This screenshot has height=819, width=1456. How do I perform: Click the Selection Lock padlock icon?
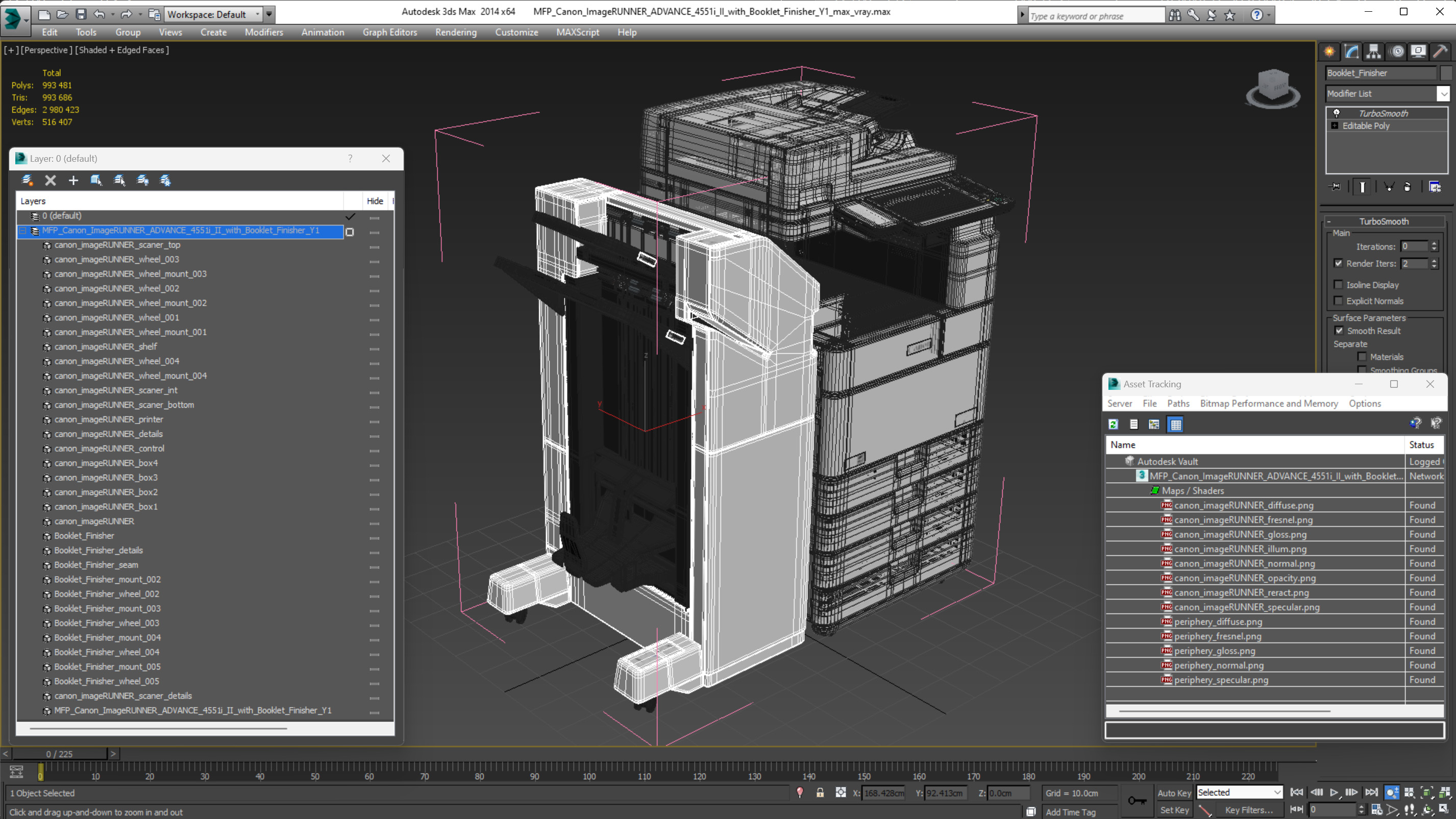(820, 792)
